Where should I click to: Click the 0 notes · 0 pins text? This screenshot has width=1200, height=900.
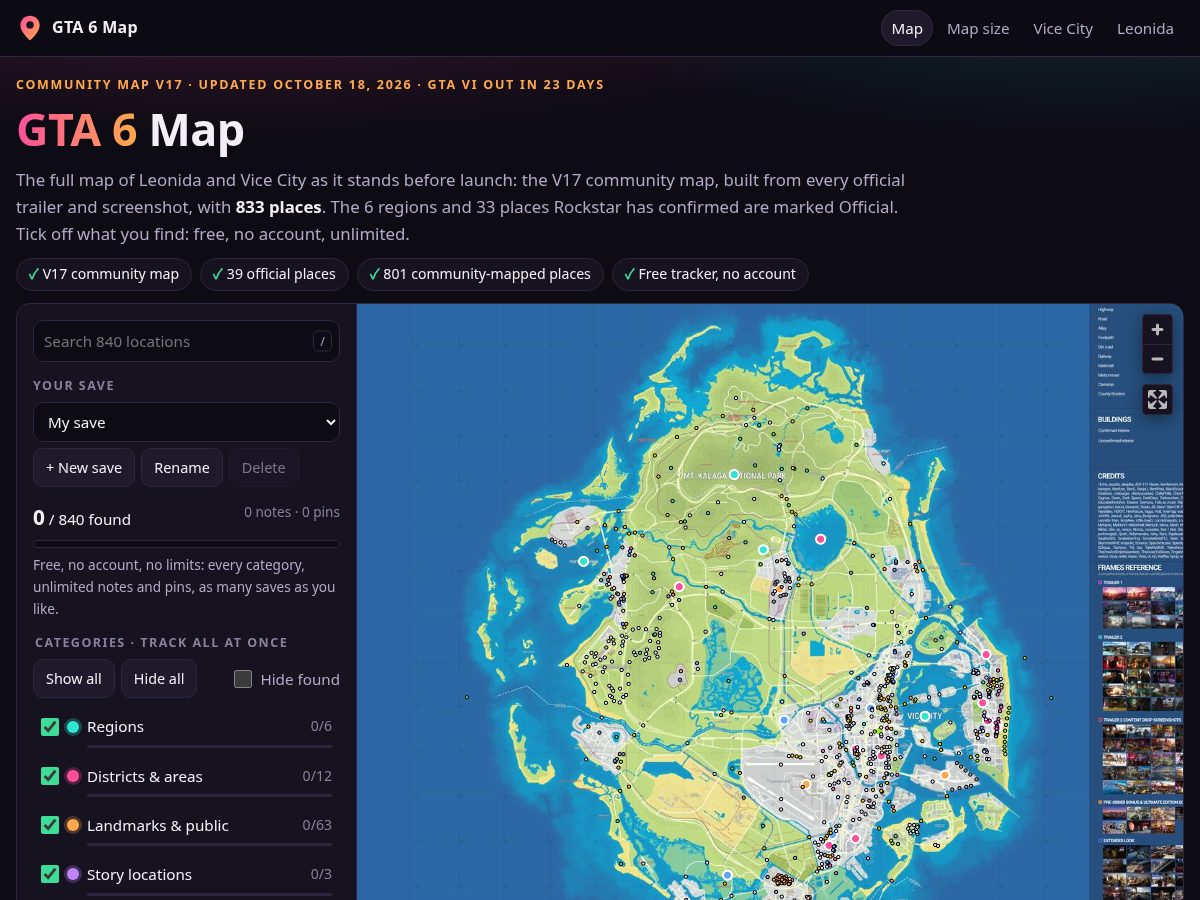(292, 512)
